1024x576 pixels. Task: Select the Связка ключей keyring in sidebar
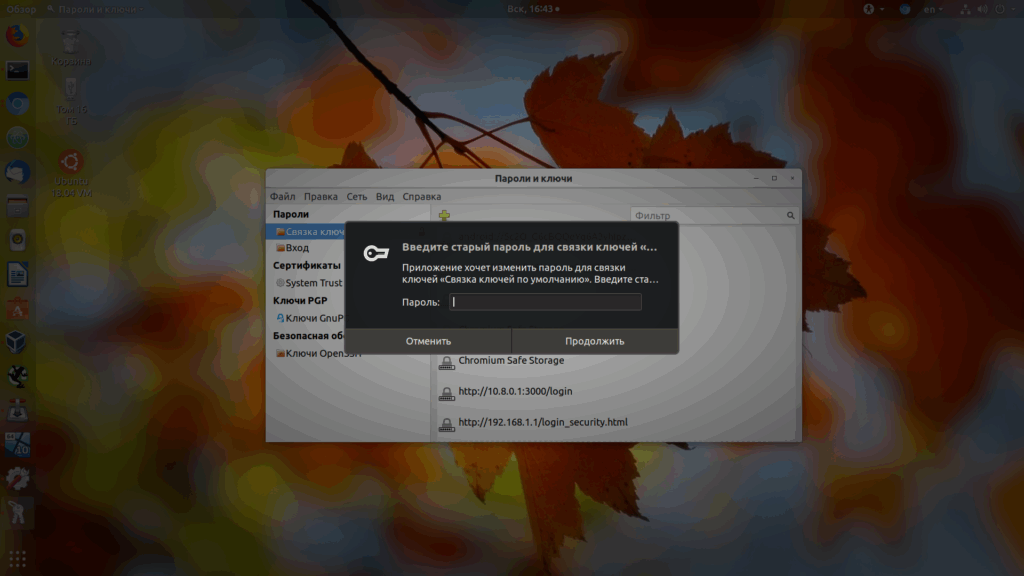[x=306, y=232]
